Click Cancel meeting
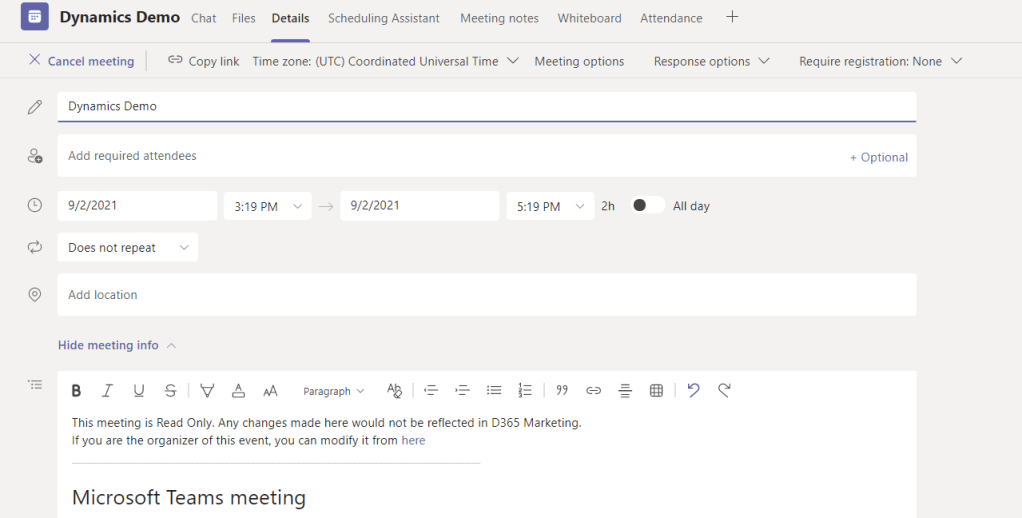Image resolution: width=1022 pixels, height=518 pixels. pyautogui.click(x=81, y=61)
